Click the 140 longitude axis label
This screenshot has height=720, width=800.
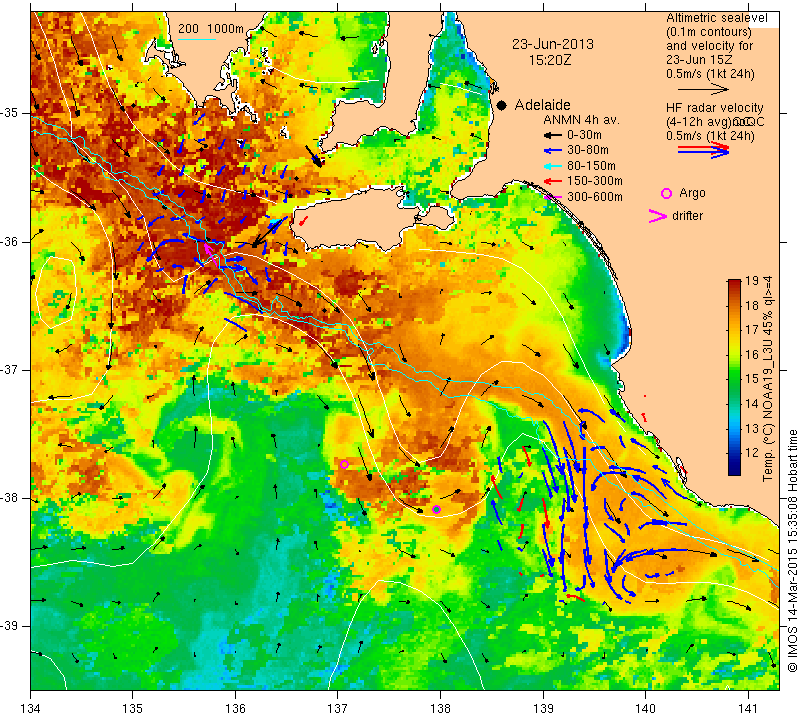click(x=645, y=709)
